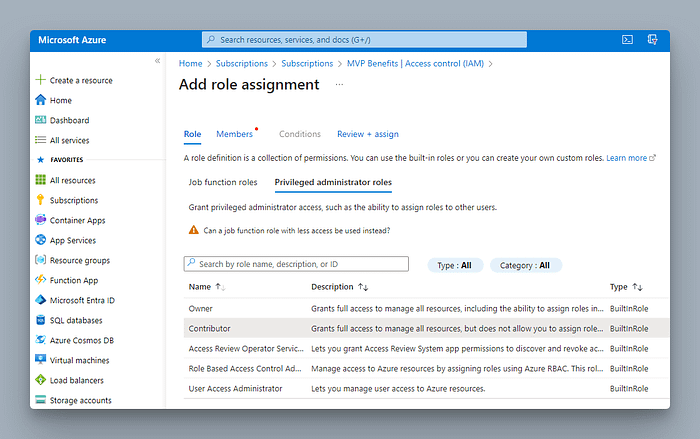Select the Contributor role row
This screenshot has width=700, height=439.
coord(426,328)
